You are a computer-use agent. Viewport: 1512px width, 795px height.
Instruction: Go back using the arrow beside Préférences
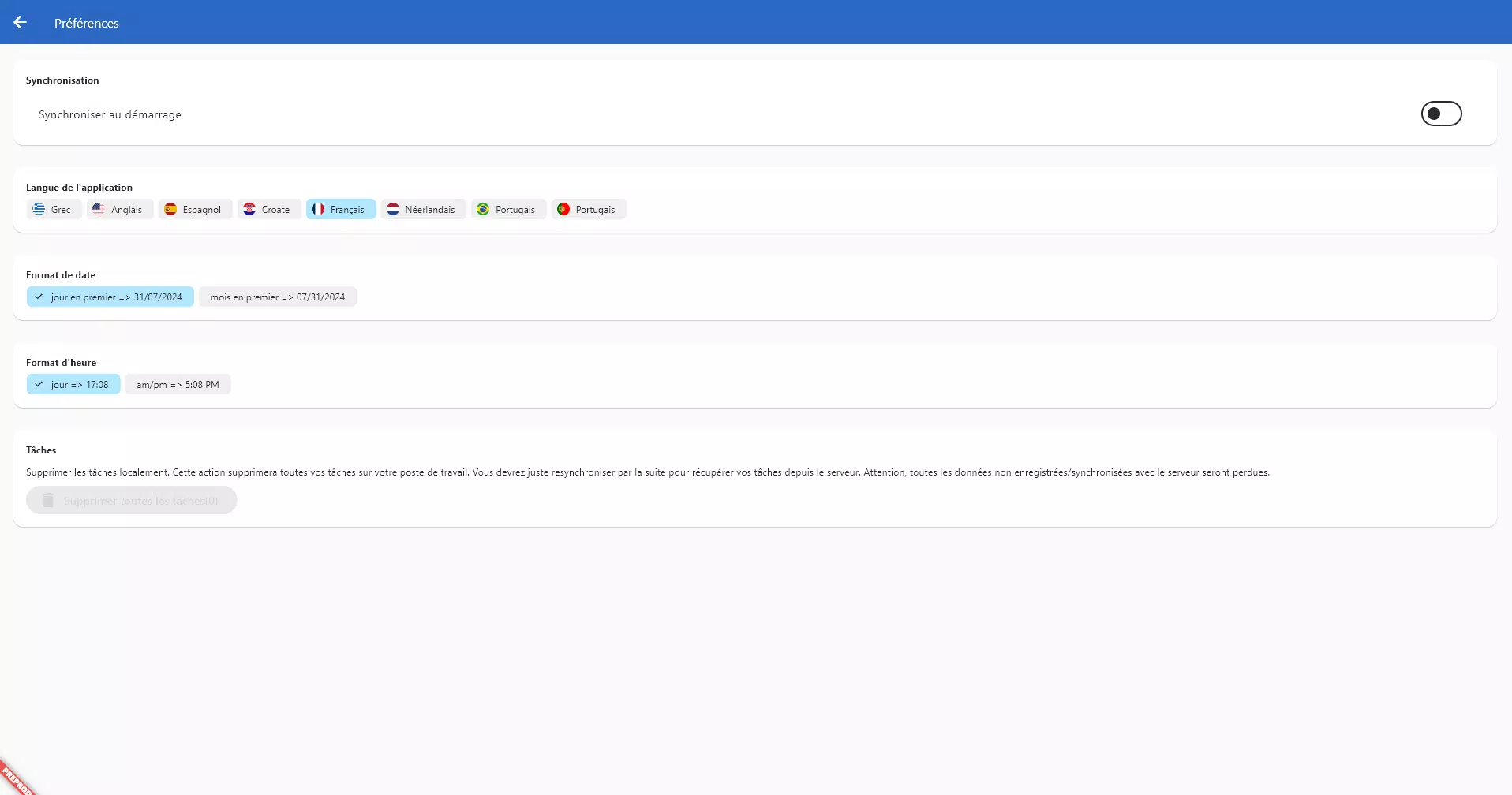point(21,22)
